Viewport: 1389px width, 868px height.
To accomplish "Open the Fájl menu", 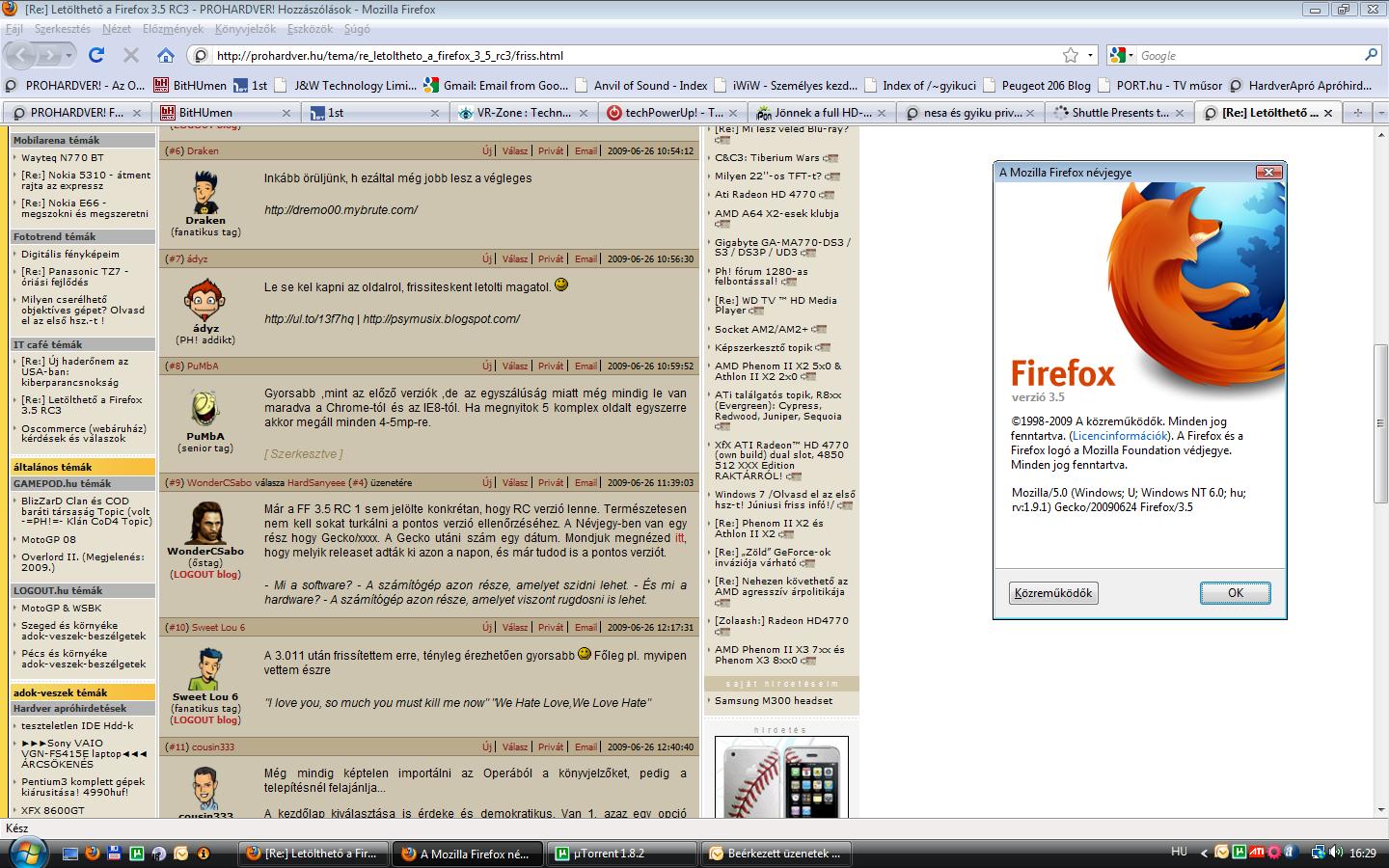I will point(14,29).
